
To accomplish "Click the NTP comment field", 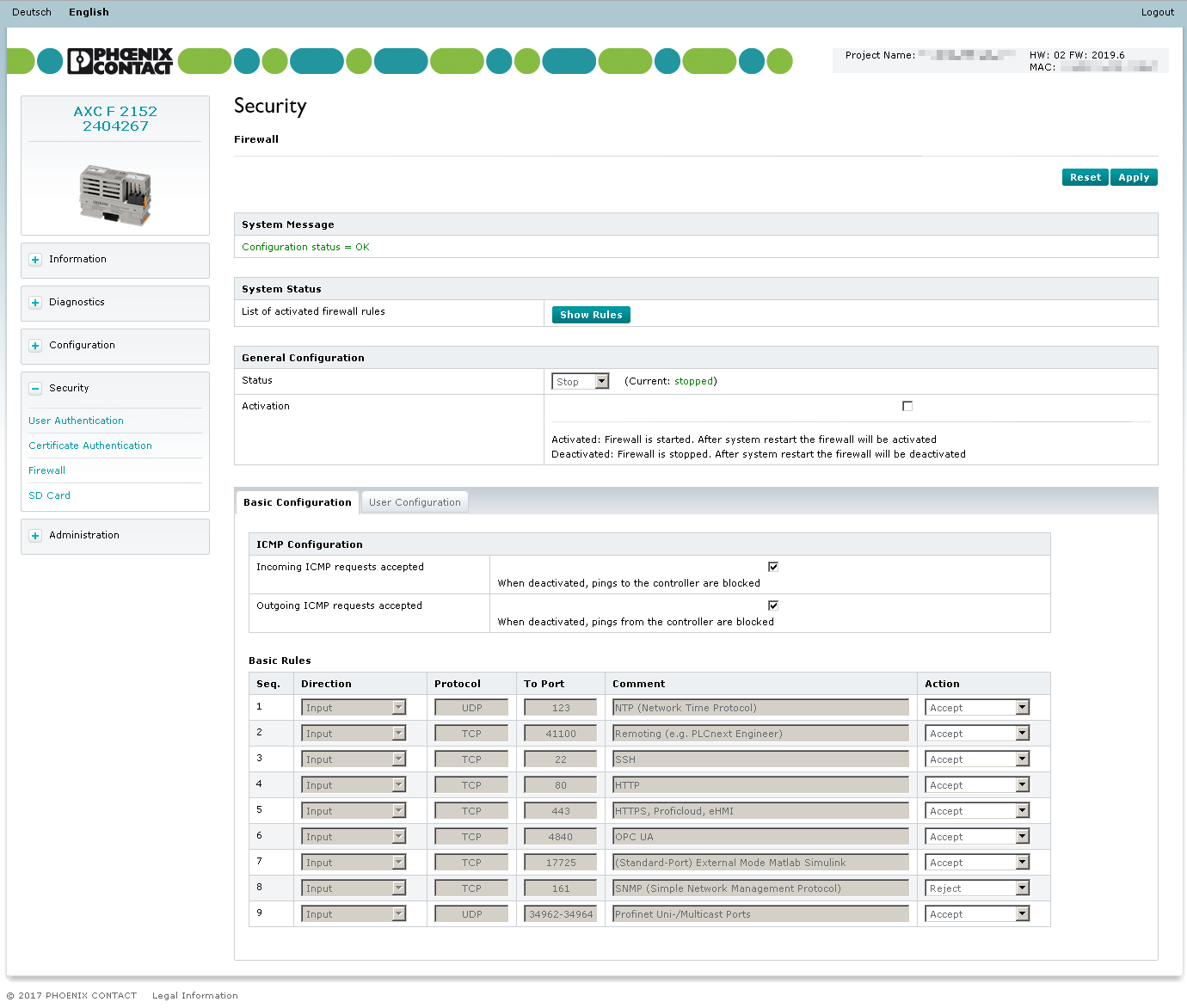I will click(760, 708).
